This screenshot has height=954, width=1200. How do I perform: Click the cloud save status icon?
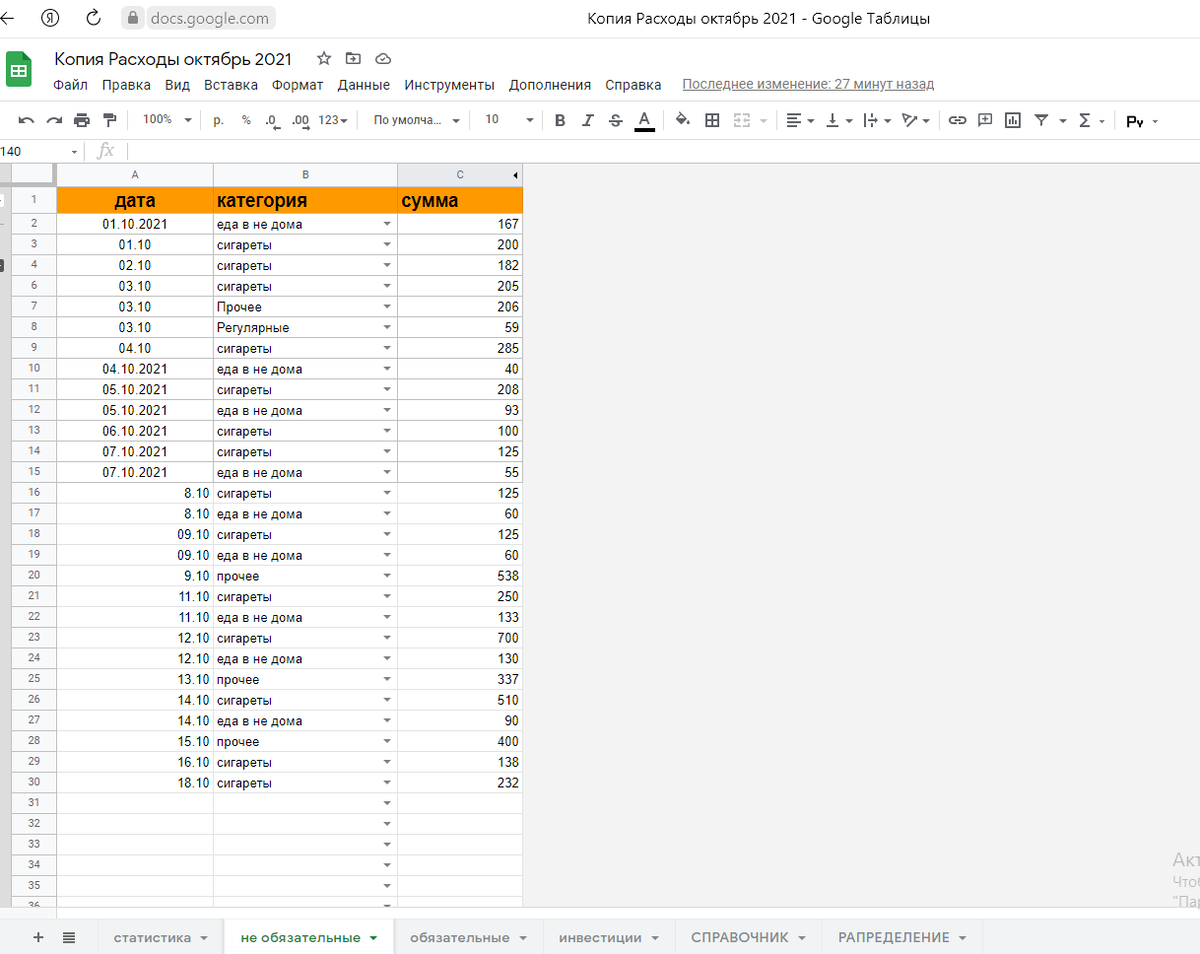[x=382, y=58]
